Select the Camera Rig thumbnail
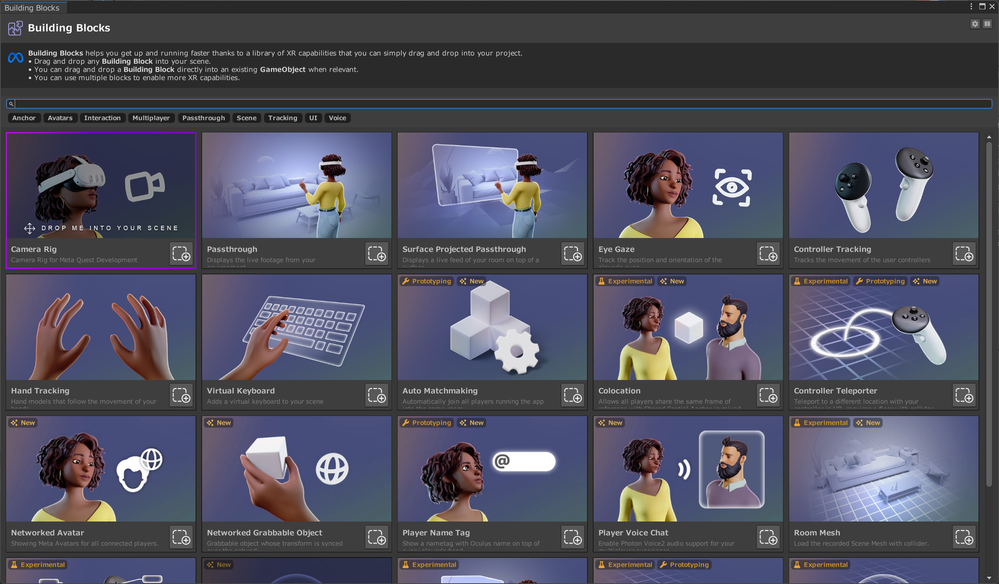 (x=101, y=185)
